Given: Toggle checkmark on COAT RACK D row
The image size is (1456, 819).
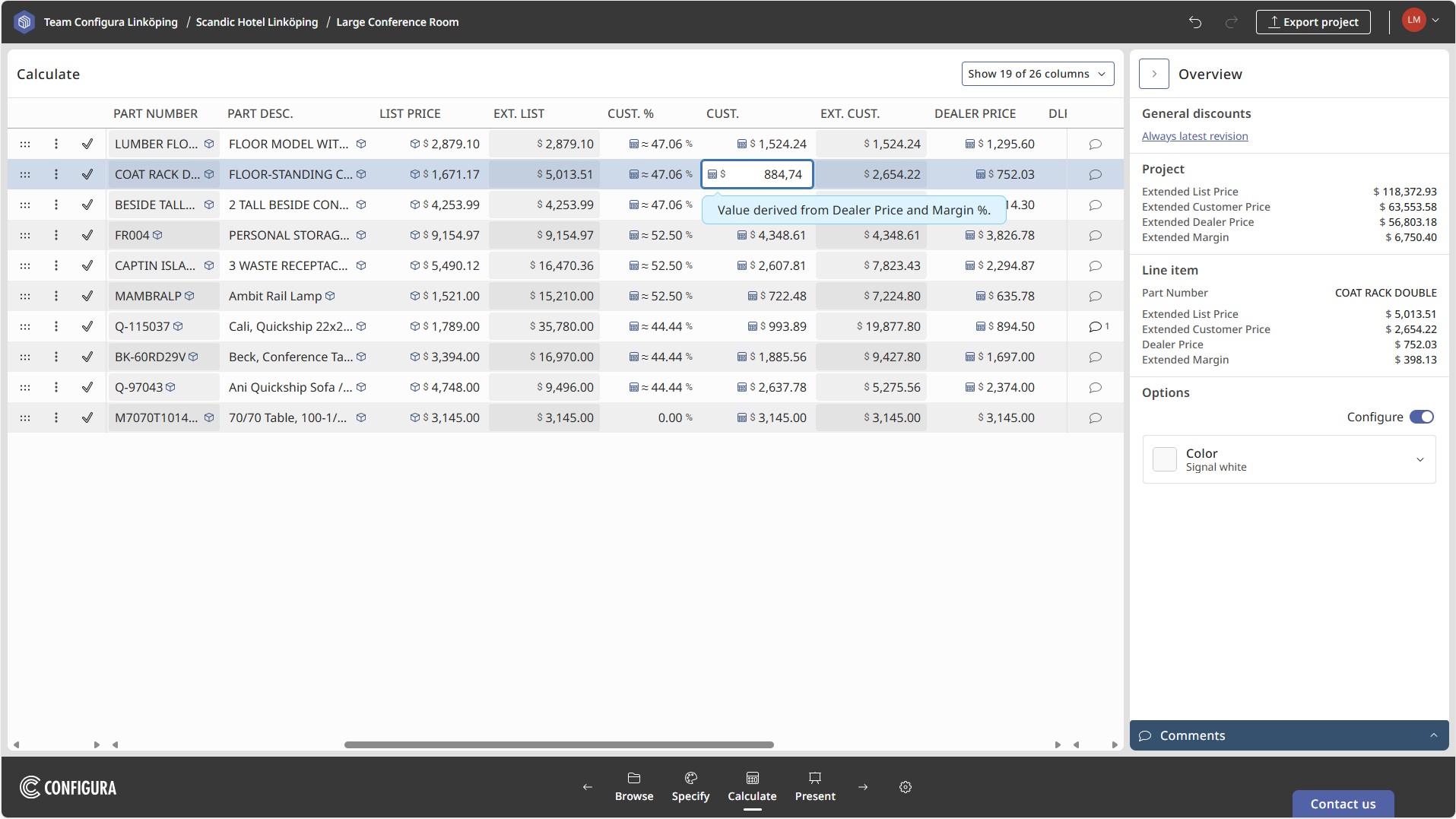Looking at the screenshot, I should [x=87, y=174].
